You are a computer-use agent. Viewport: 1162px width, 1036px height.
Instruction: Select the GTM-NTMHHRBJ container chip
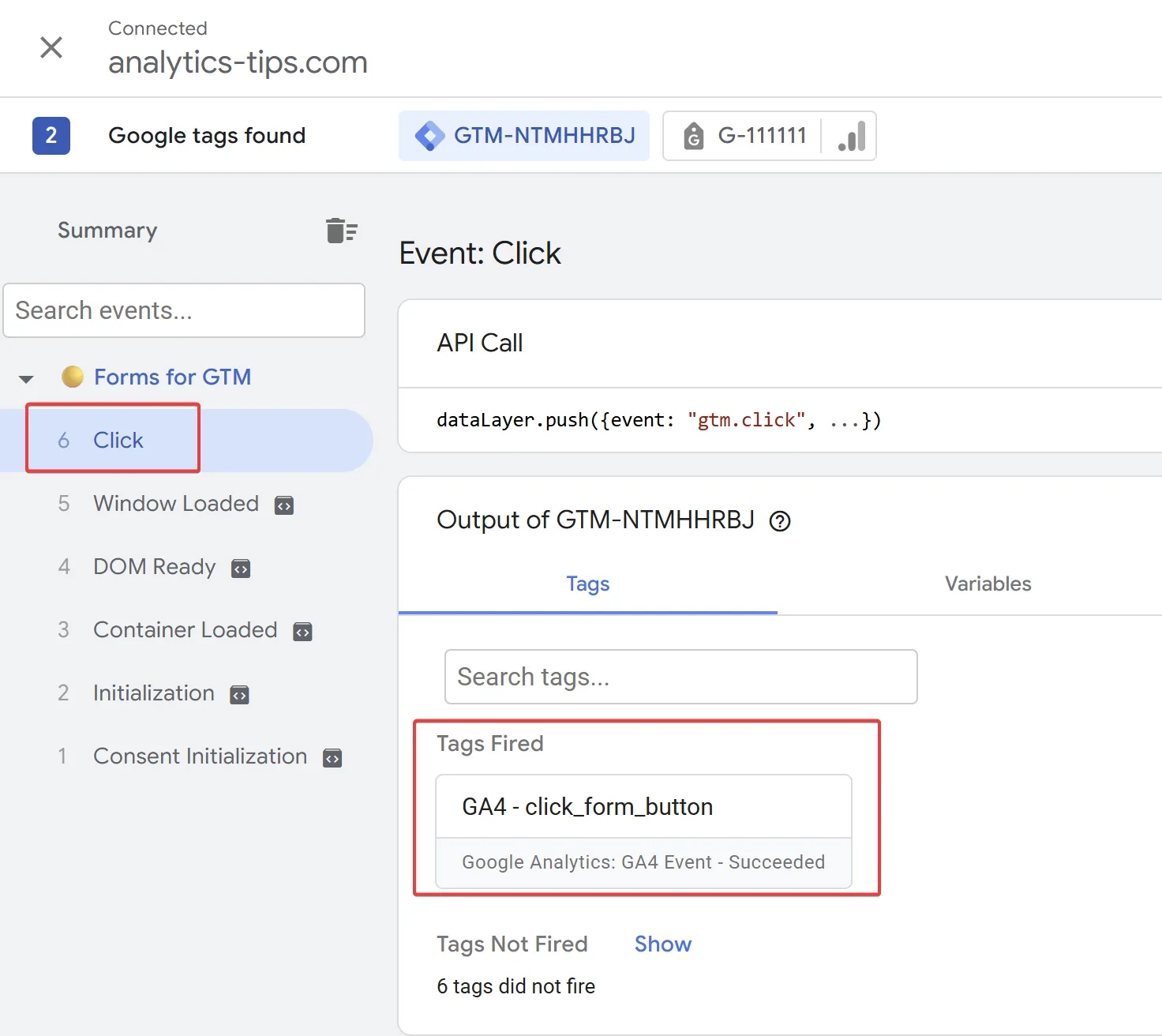(524, 136)
